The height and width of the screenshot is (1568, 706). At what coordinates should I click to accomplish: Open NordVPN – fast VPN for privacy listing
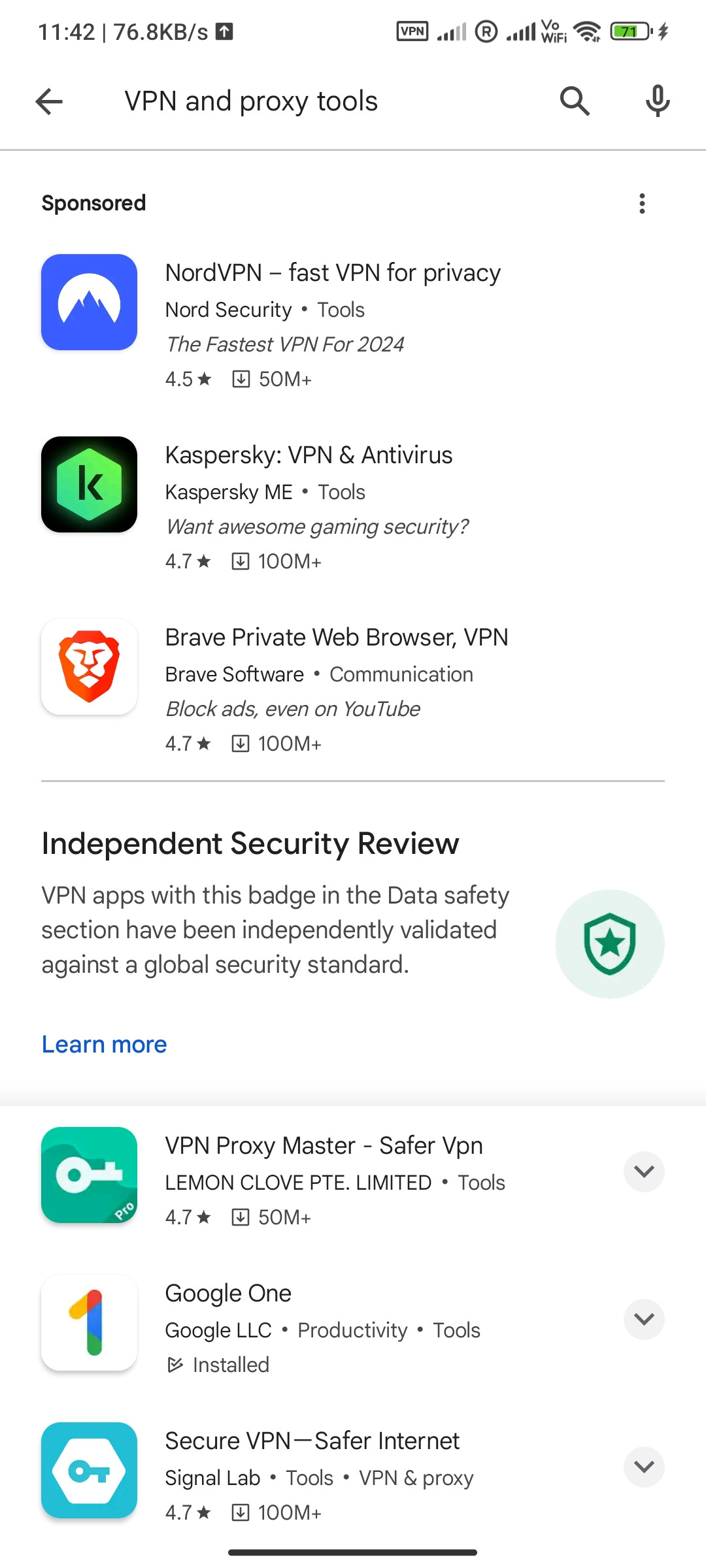pyautogui.click(x=333, y=273)
